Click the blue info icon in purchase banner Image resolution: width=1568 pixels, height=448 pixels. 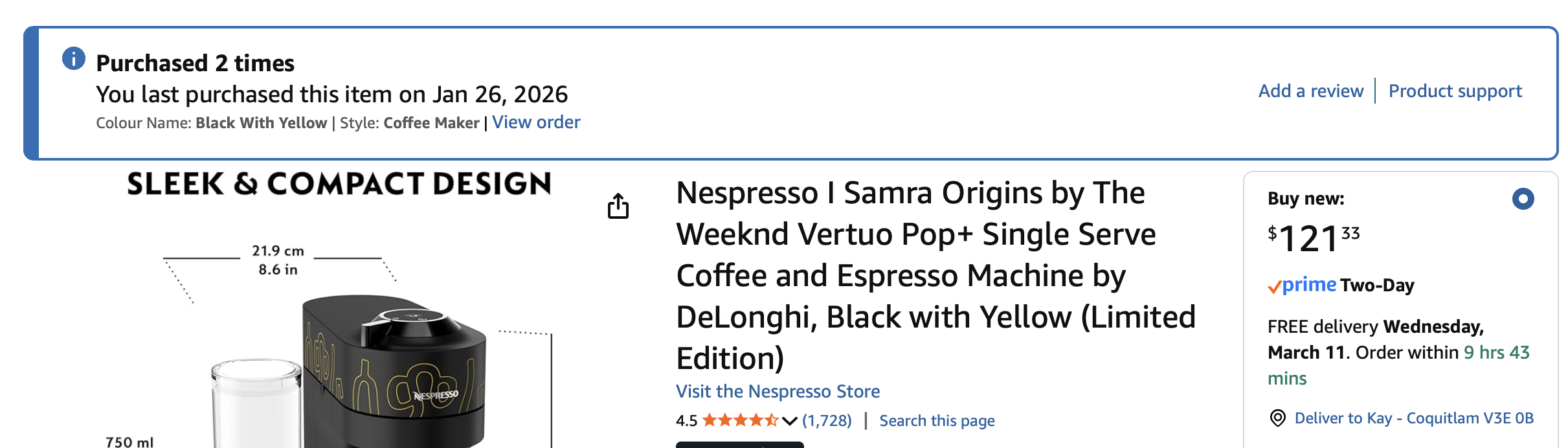click(x=74, y=59)
